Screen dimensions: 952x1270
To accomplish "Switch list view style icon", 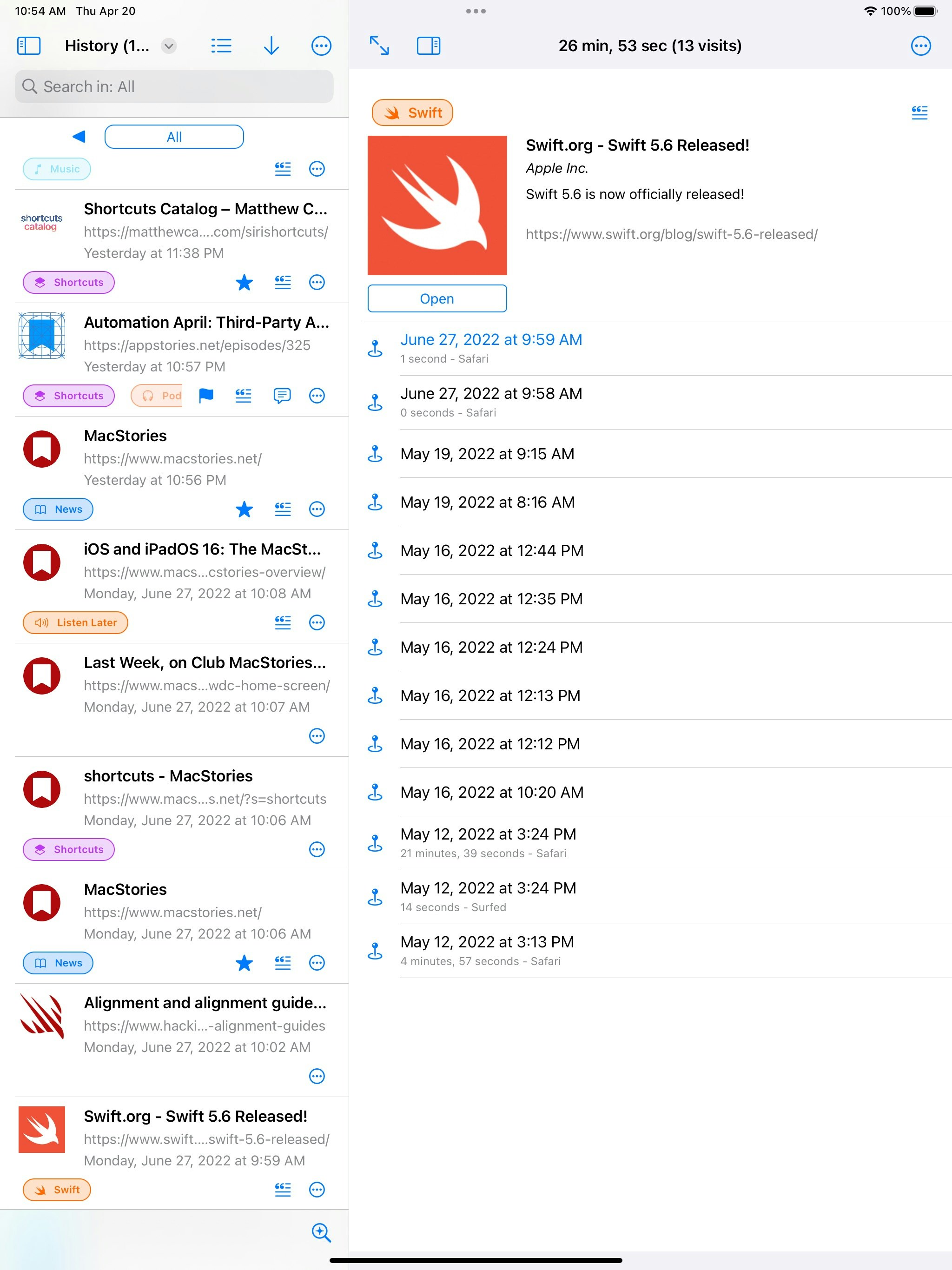I will 221,46.
